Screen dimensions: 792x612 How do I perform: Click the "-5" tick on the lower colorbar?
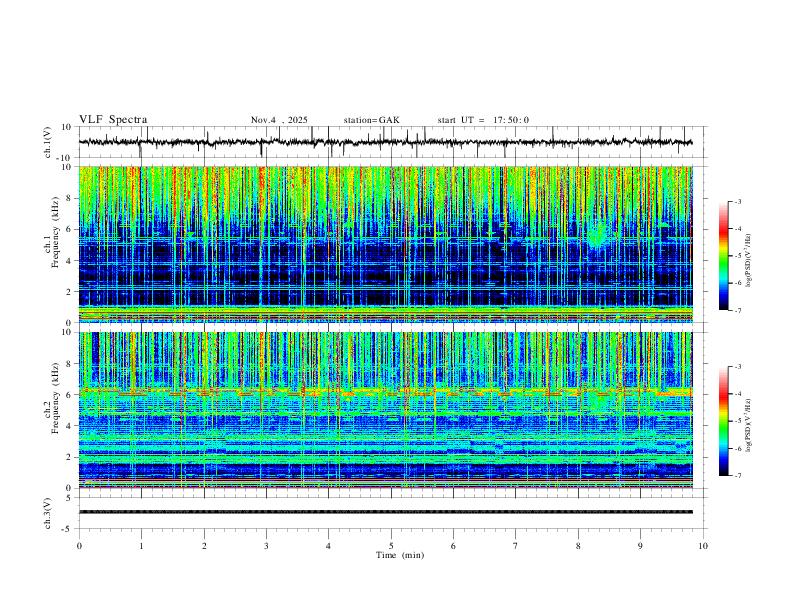point(738,421)
